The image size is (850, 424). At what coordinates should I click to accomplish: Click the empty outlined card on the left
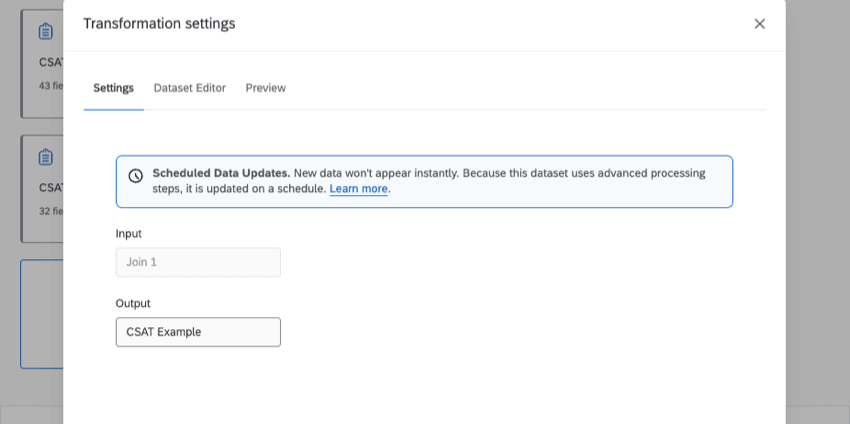click(41, 314)
